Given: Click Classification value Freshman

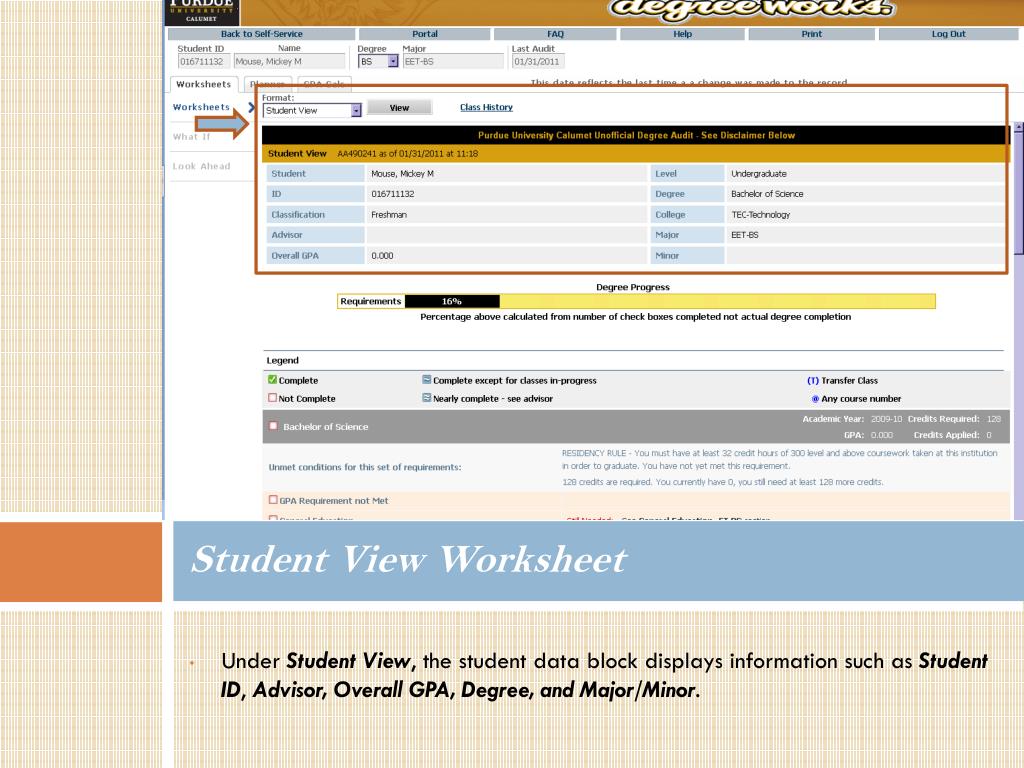Looking at the screenshot, I should [389, 214].
